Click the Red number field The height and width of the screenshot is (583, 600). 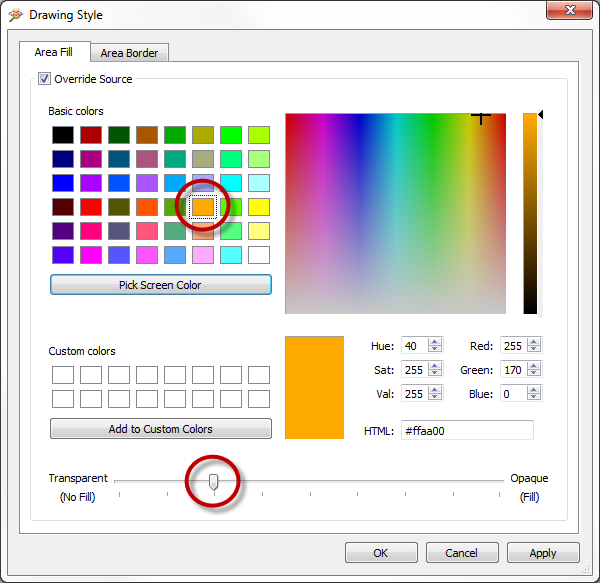[x=514, y=346]
